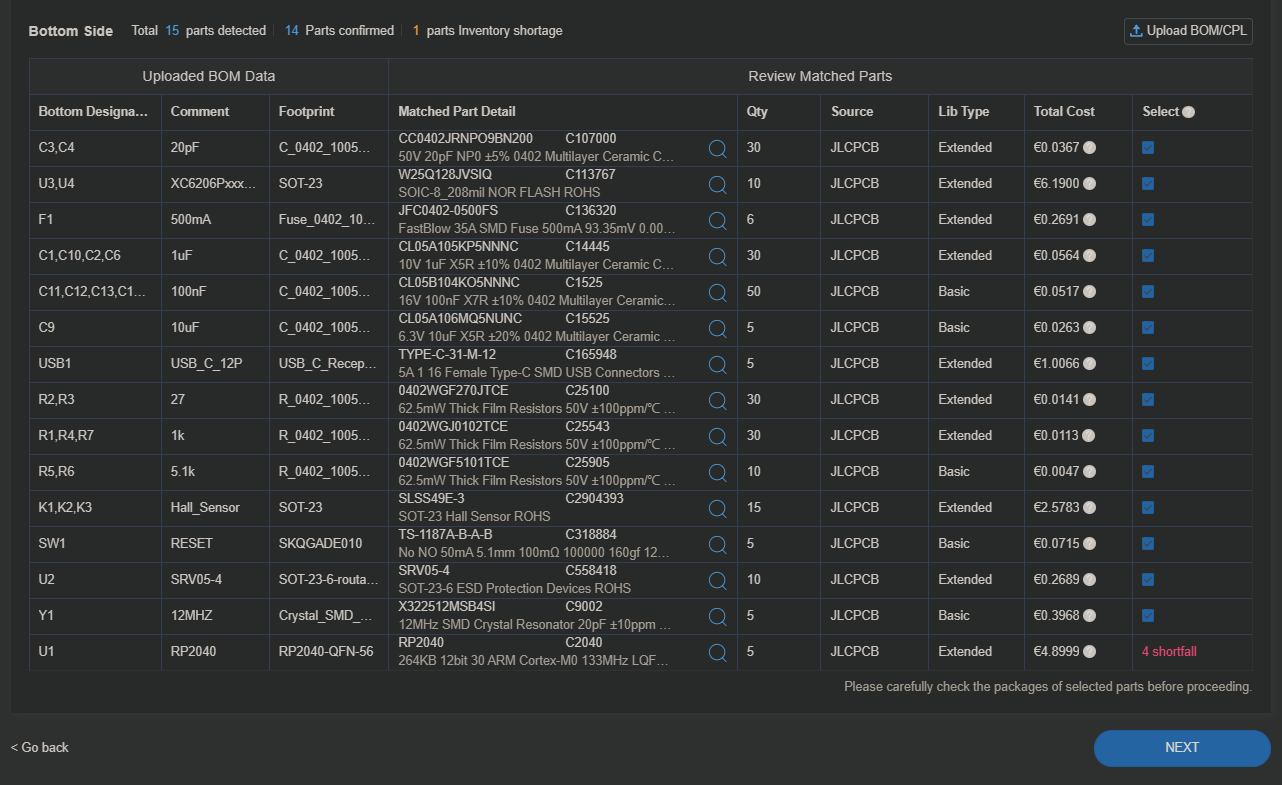The image size is (1282, 785).
Task: Open part search for 100nF CL05B104KO5NNNC
Action: coord(717,293)
